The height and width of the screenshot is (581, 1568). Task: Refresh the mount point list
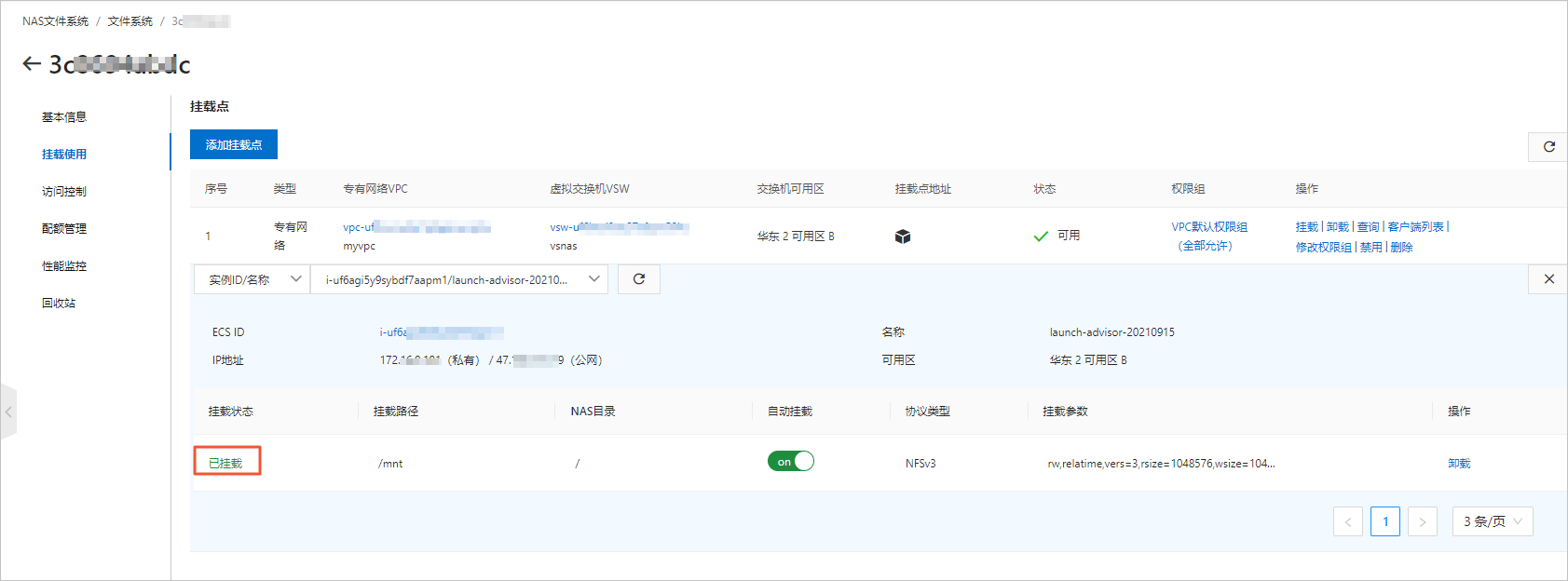[x=1548, y=147]
